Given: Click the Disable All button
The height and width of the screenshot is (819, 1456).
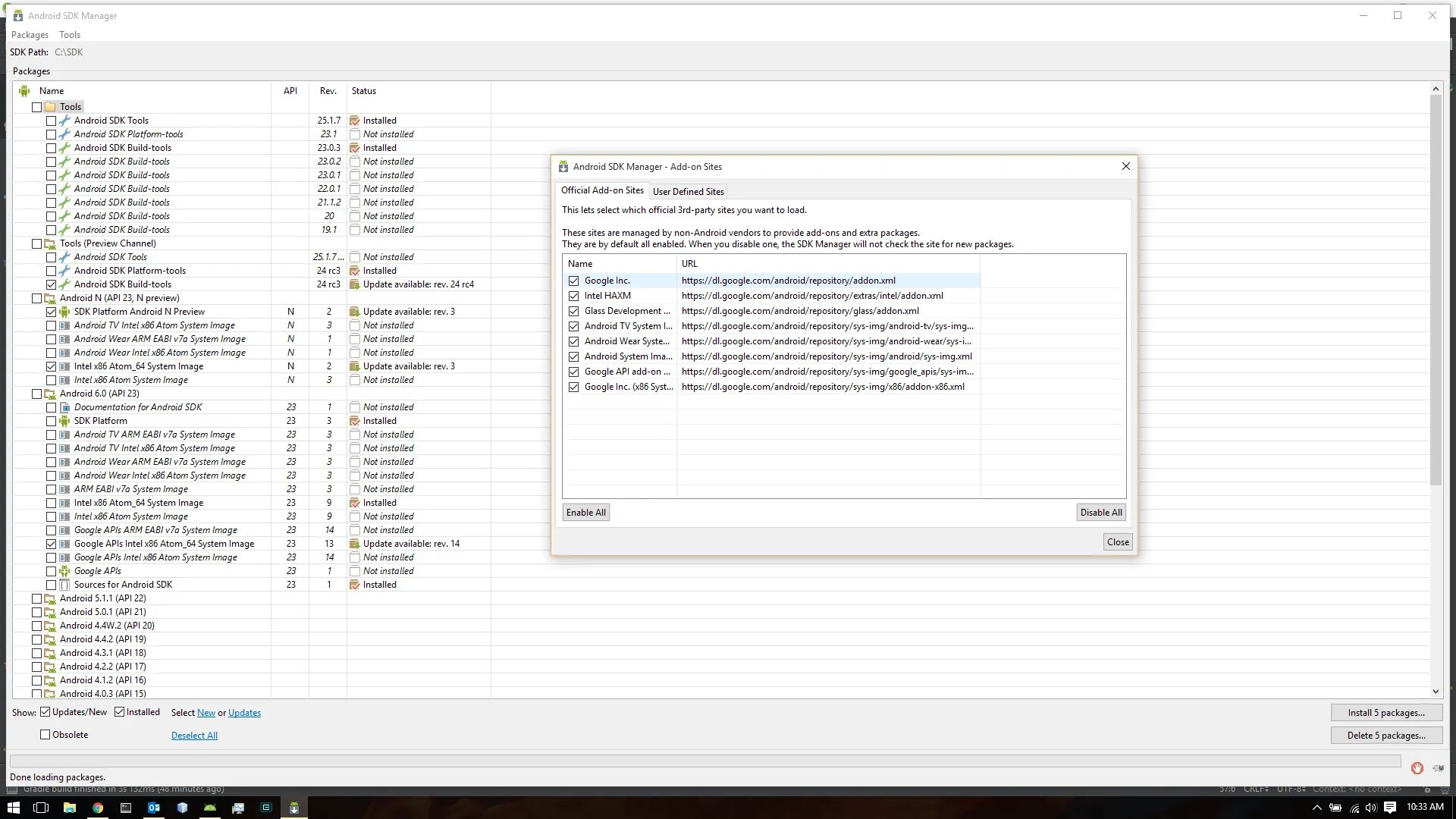Looking at the screenshot, I should pos(1101,513).
